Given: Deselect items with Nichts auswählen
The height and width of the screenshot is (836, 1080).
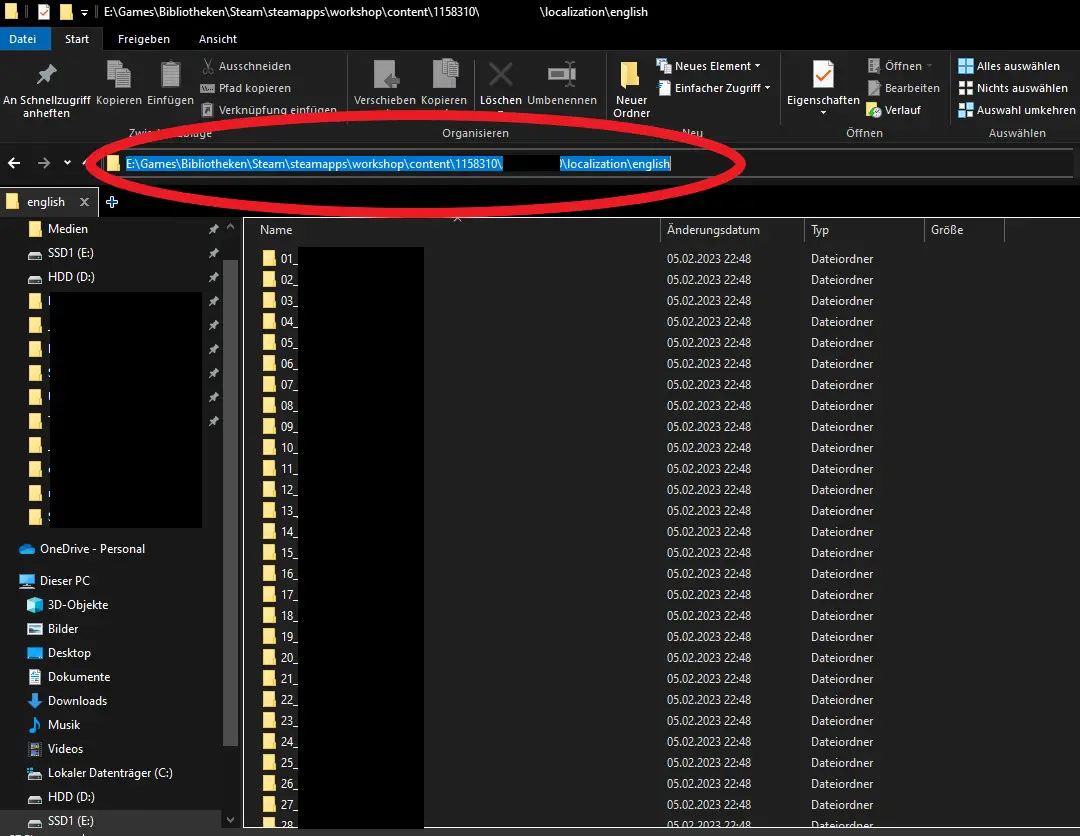Looking at the screenshot, I should point(1013,88).
